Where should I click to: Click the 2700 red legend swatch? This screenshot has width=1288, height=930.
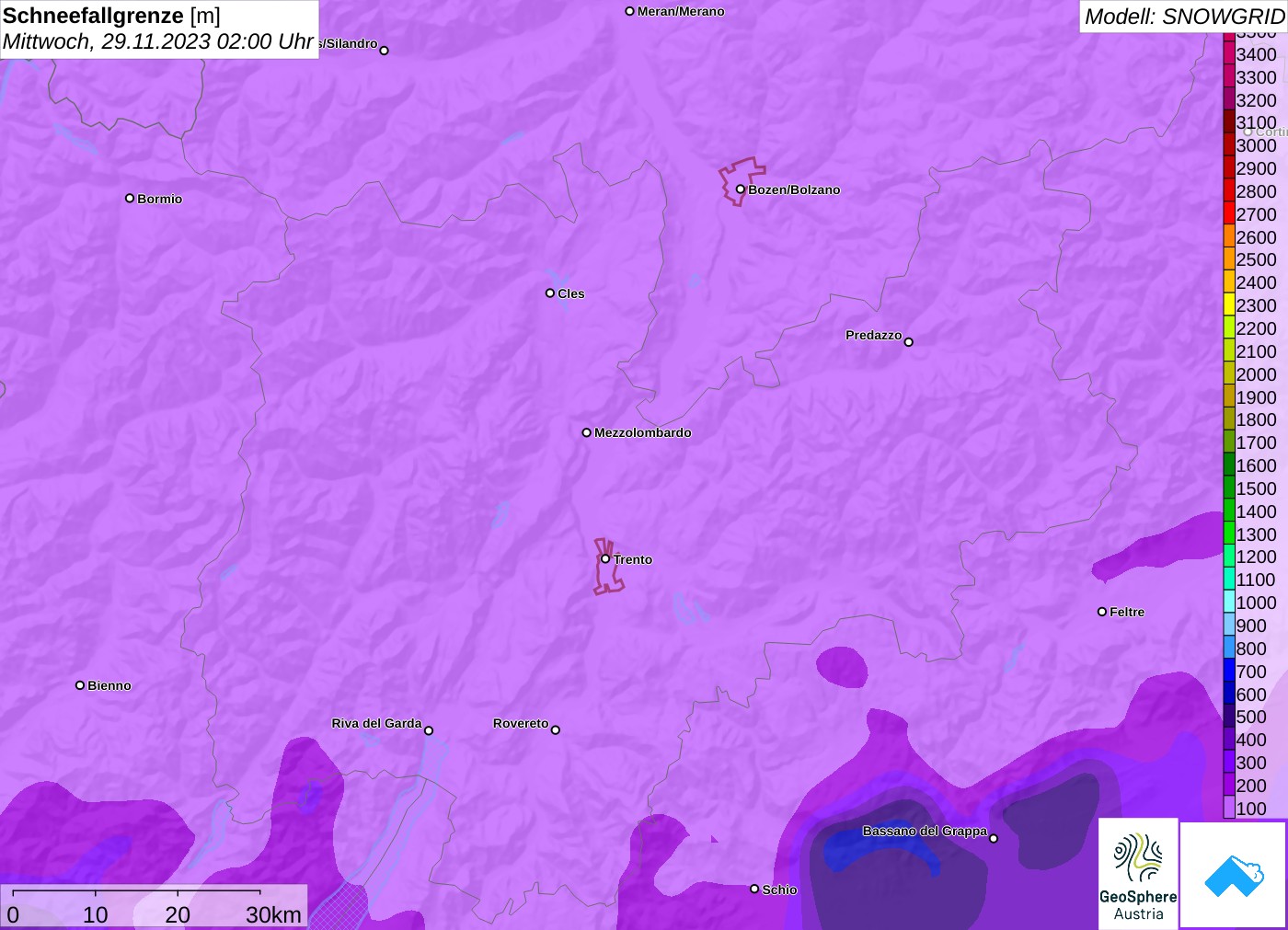(1229, 213)
